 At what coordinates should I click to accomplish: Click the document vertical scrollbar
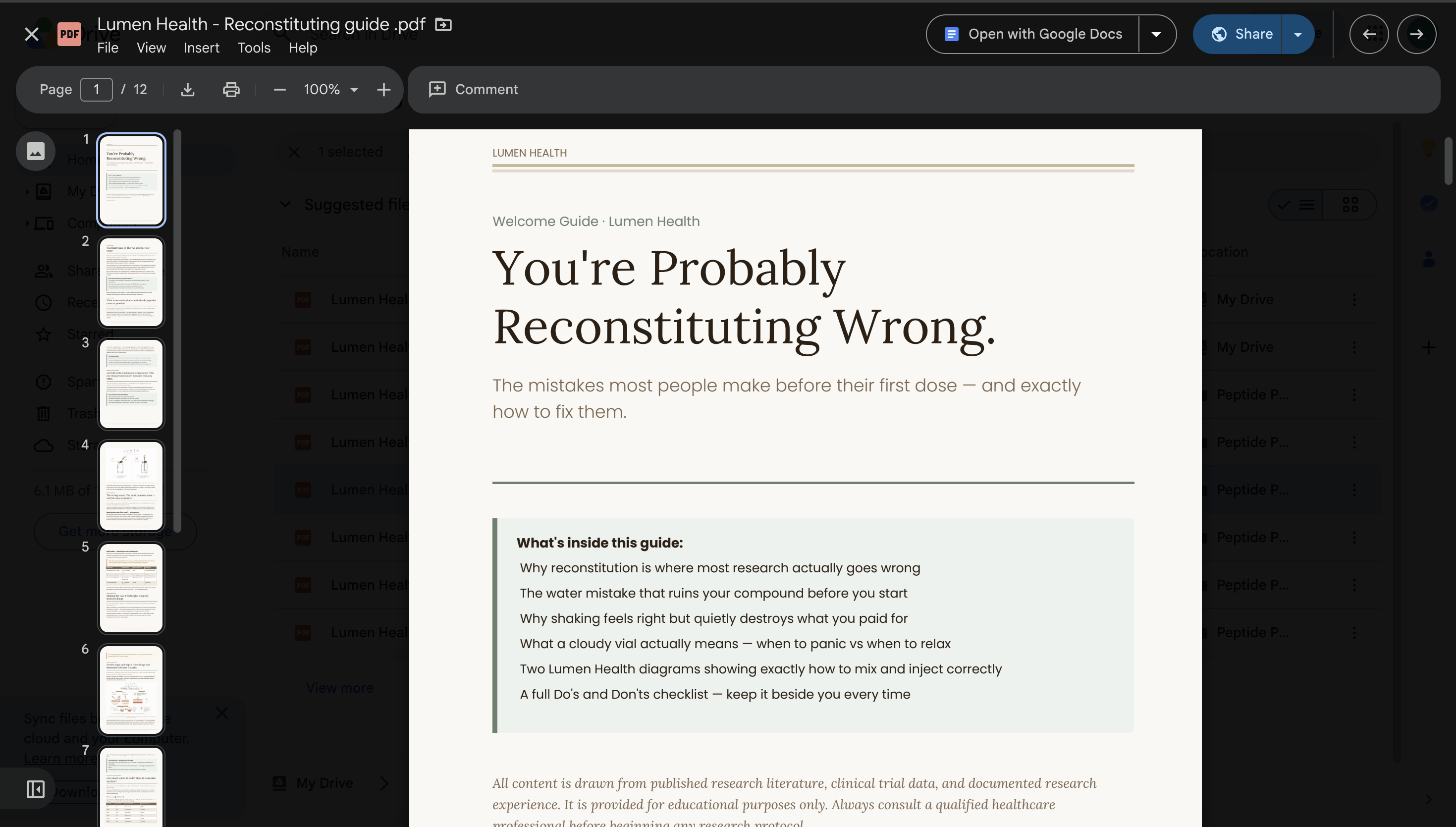(1449, 161)
